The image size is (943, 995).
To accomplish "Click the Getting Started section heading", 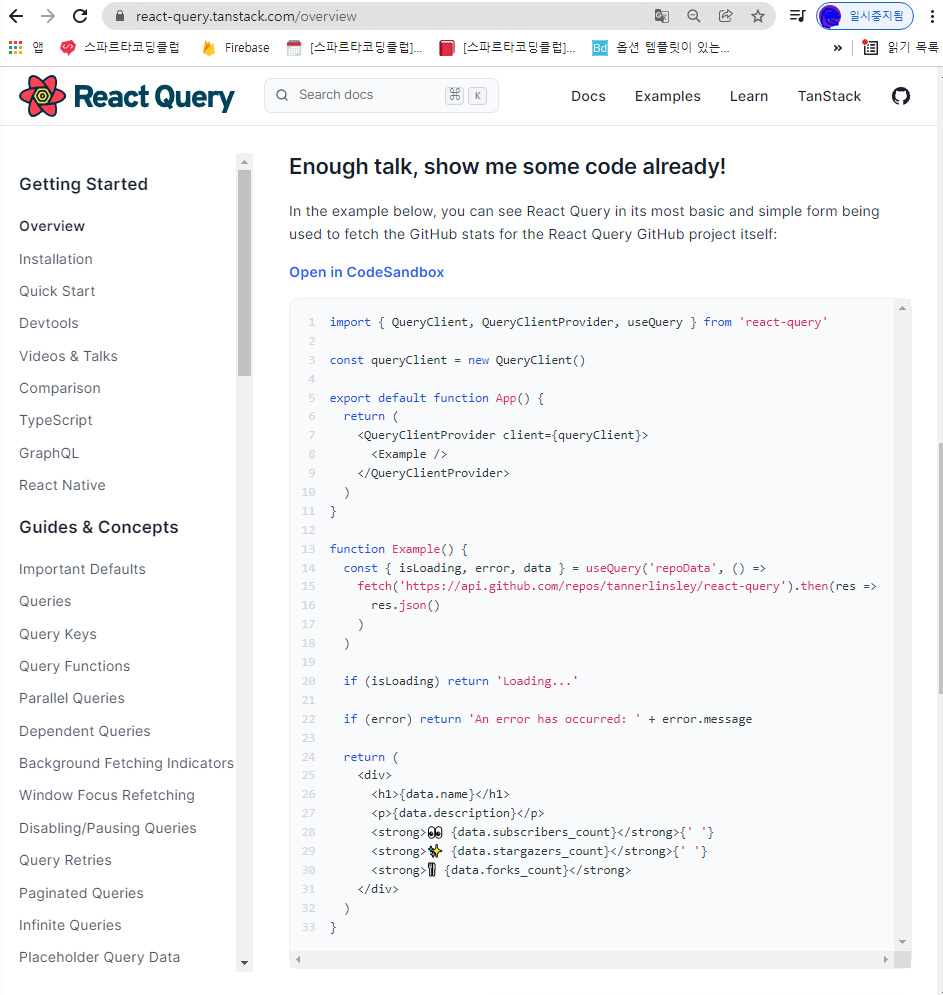I will click(x=83, y=184).
